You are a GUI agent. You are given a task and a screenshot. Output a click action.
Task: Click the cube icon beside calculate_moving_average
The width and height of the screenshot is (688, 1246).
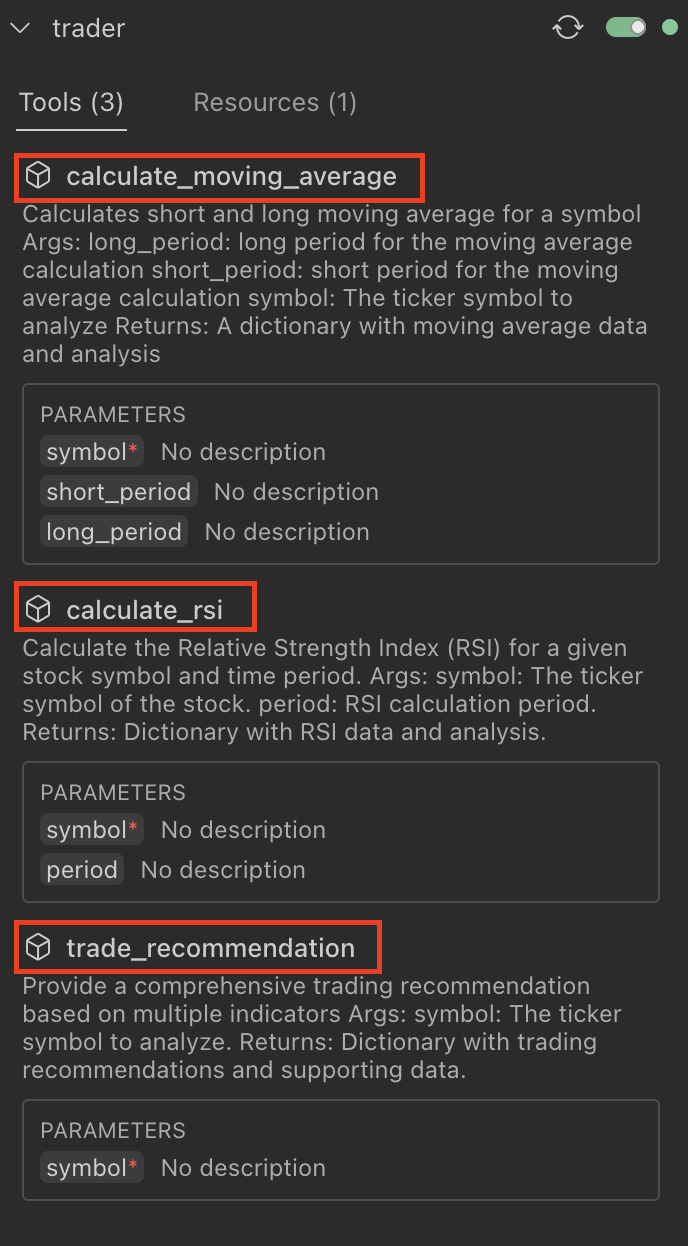(38, 177)
